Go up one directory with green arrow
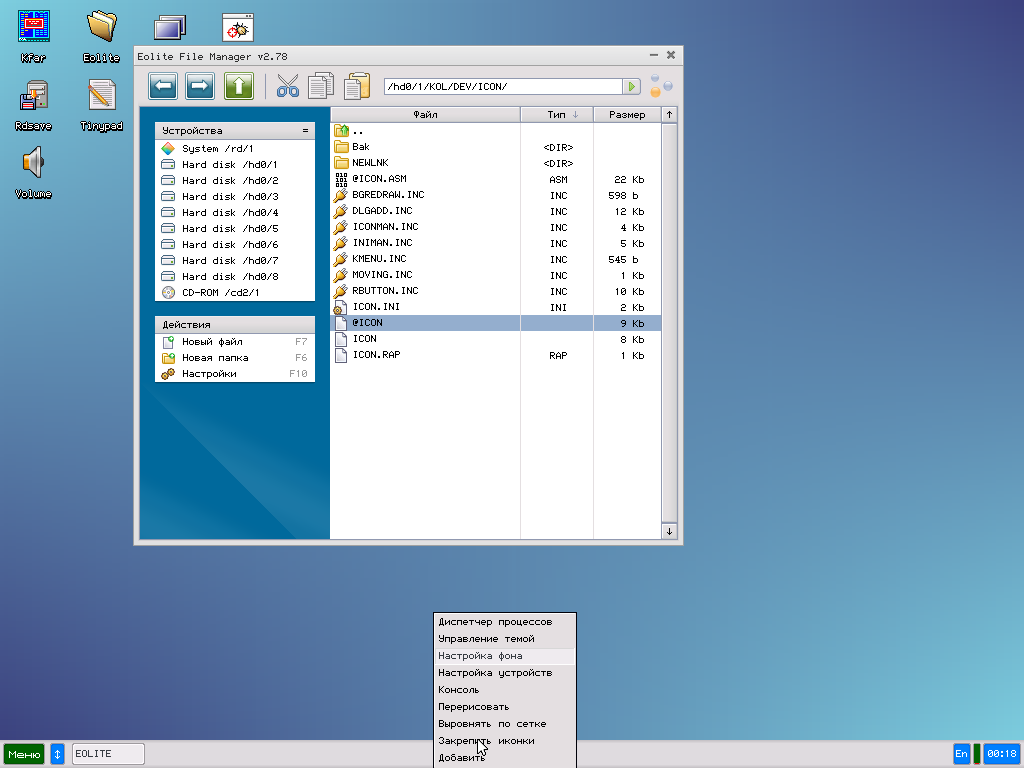 [x=238, y=87]
